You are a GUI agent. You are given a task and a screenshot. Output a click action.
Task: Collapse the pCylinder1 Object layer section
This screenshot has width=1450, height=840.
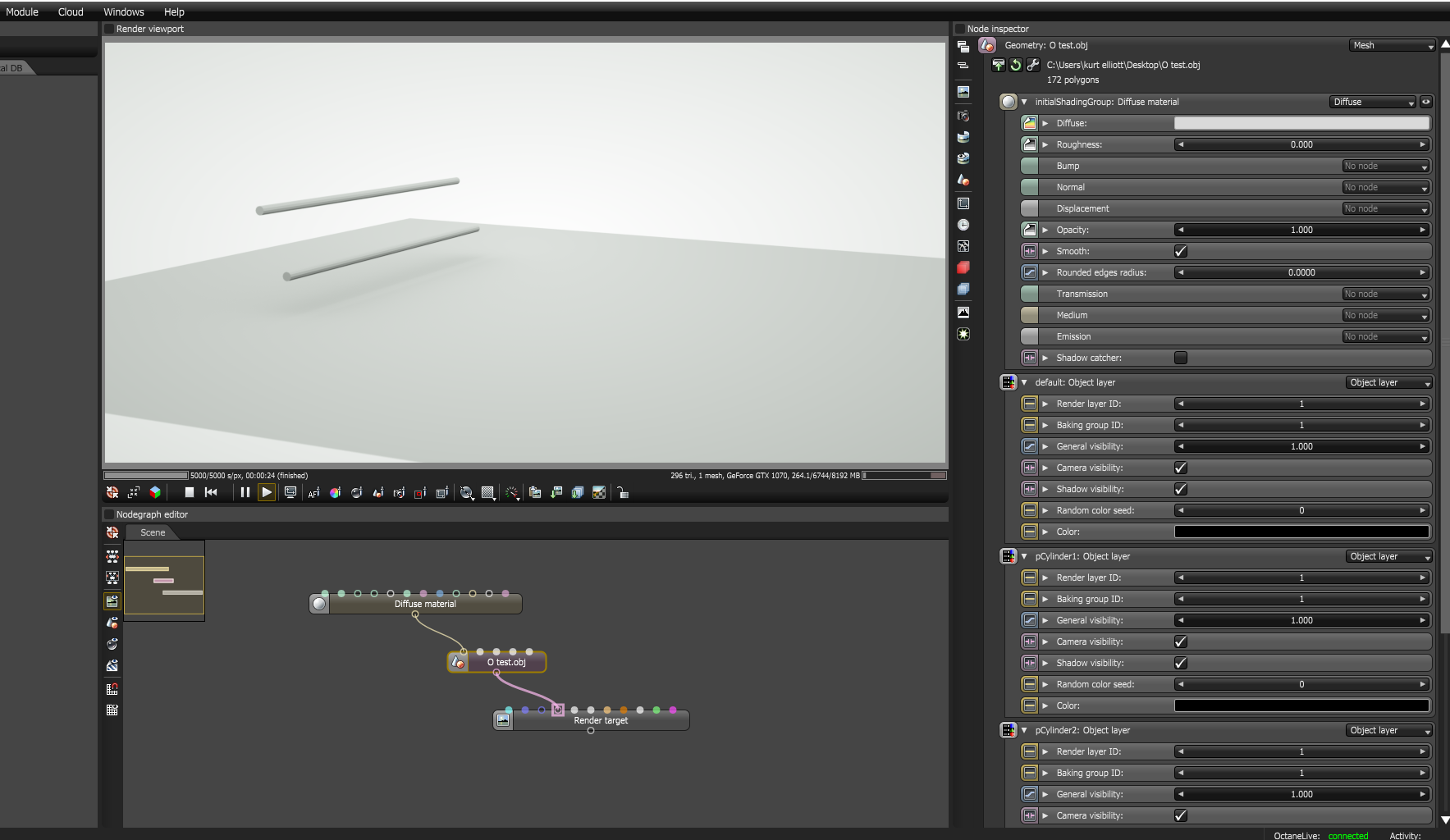1024,556
